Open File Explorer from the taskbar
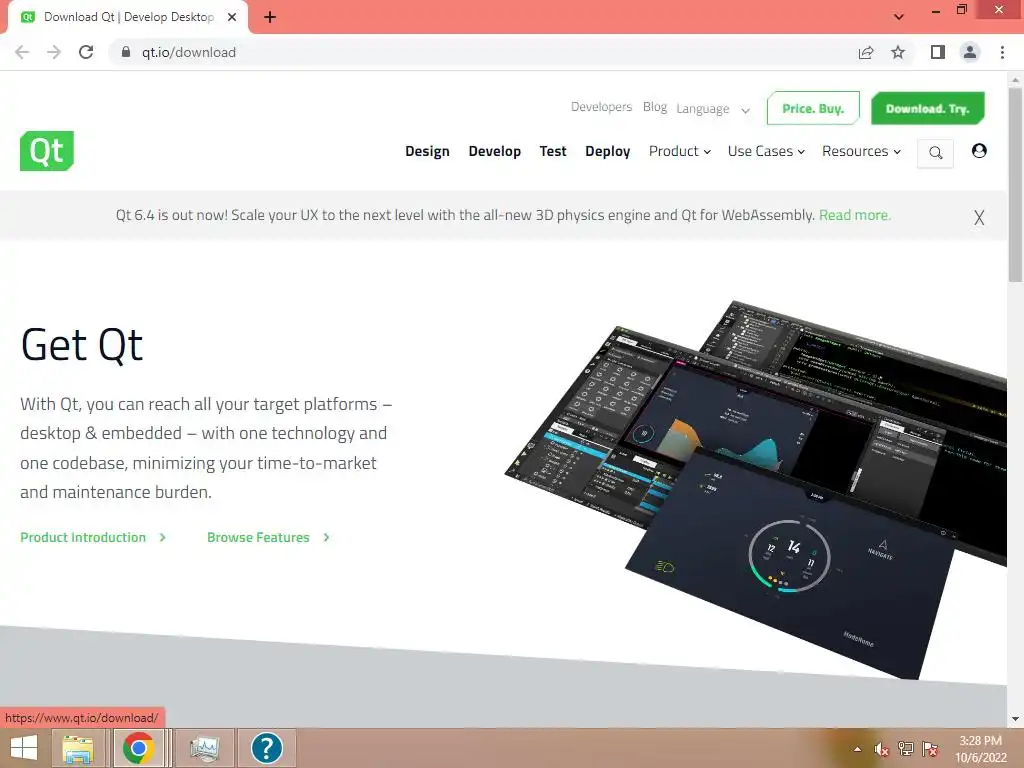The image size is (1024, 768). 78,748
